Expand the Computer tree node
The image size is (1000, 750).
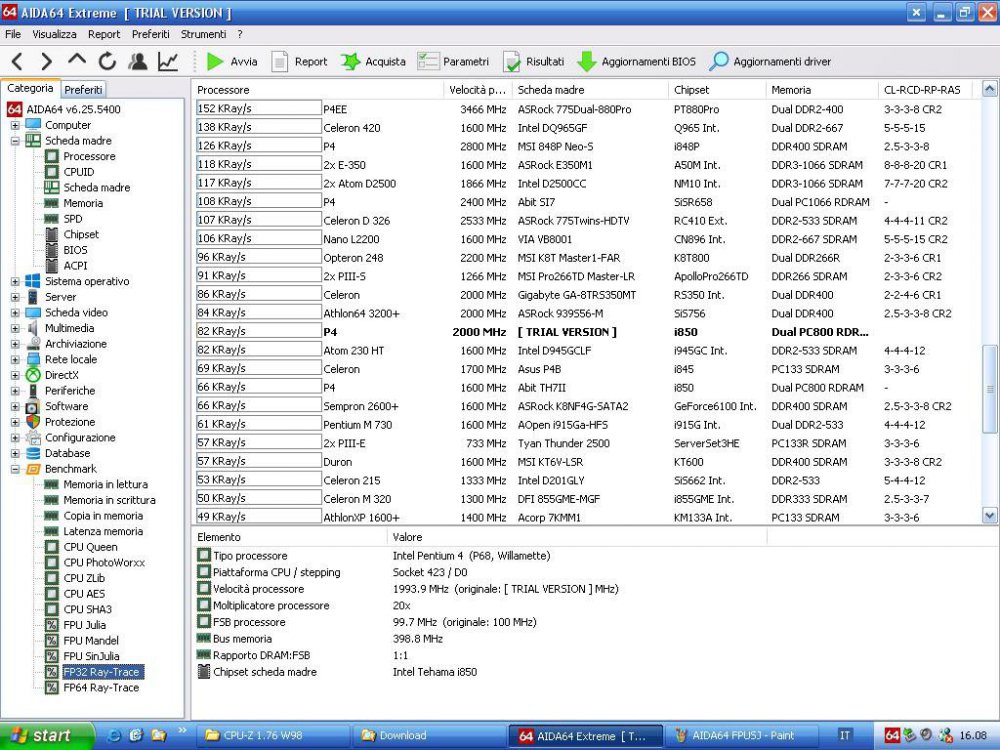click(x=15, y=125)
